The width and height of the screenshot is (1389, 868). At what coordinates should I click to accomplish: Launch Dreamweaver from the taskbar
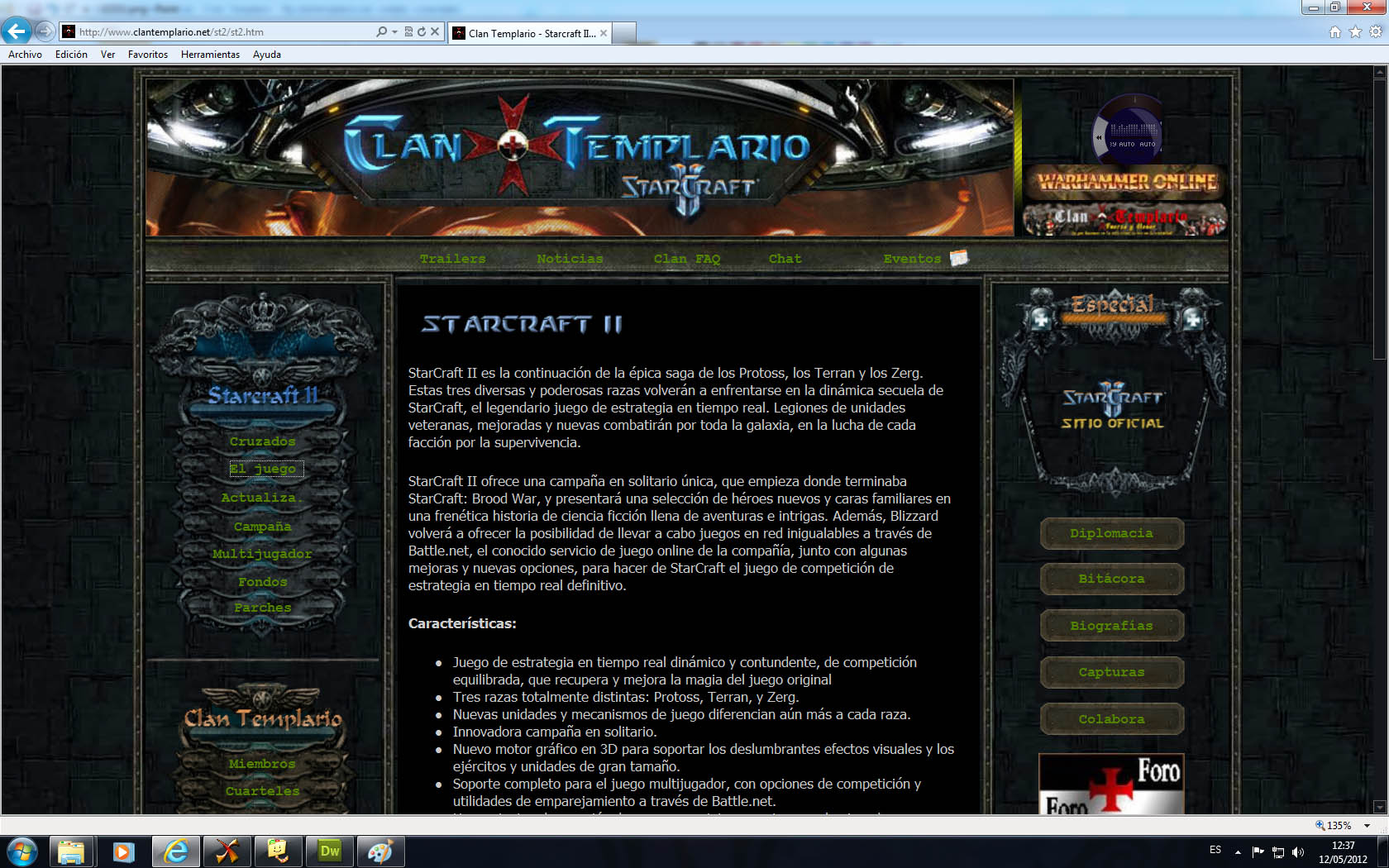pyautogui.click(x=330, y=851)
